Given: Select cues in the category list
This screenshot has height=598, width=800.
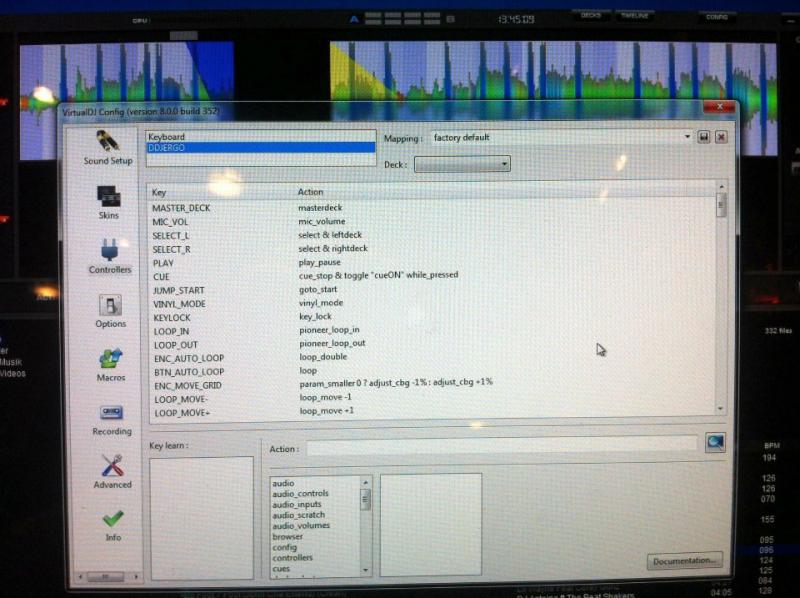Looking at the screenshot, I should click(x=281, y=568).
